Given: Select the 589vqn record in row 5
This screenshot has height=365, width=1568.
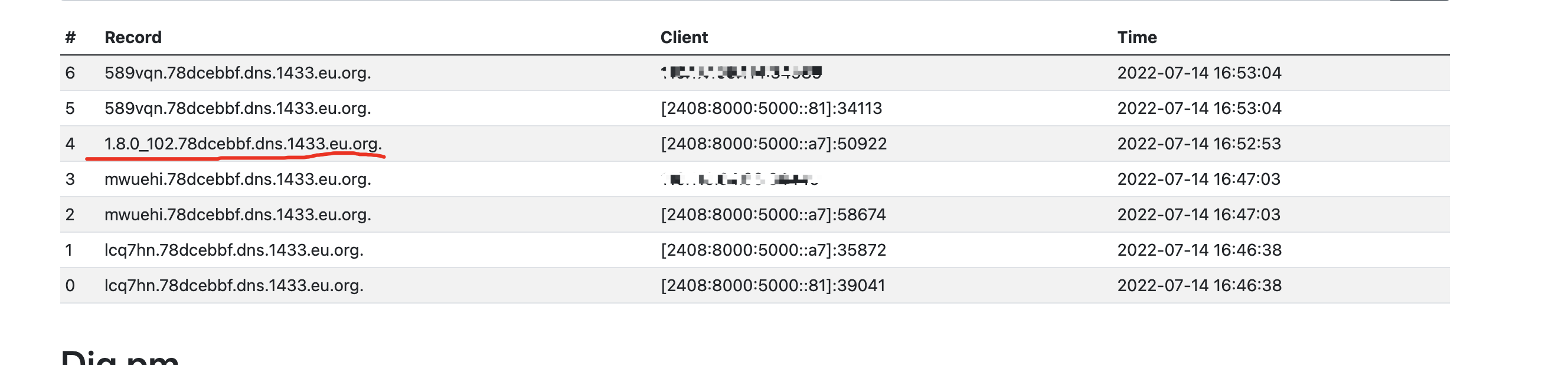Looking at the screenshot, I should pyautogui.click(x=237, y=109).
